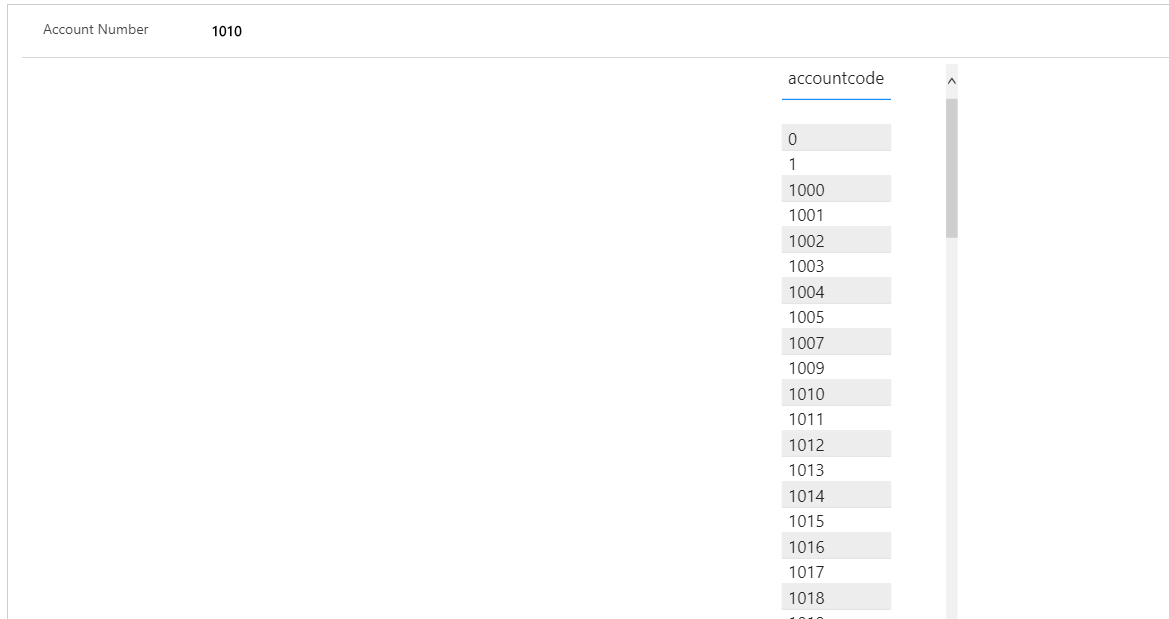Choose account code 1000

[835, 189]
